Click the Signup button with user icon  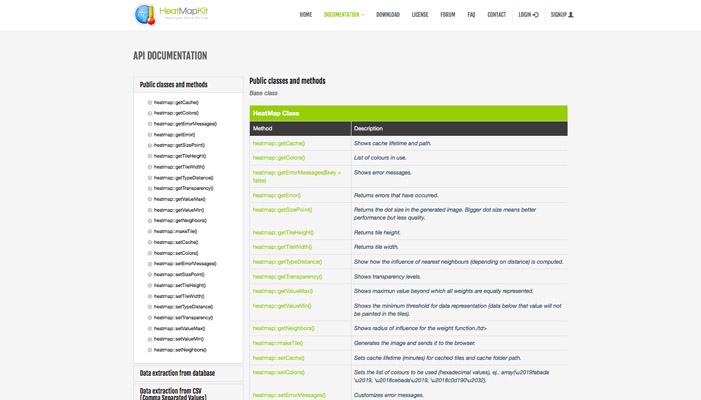point(562,15)
